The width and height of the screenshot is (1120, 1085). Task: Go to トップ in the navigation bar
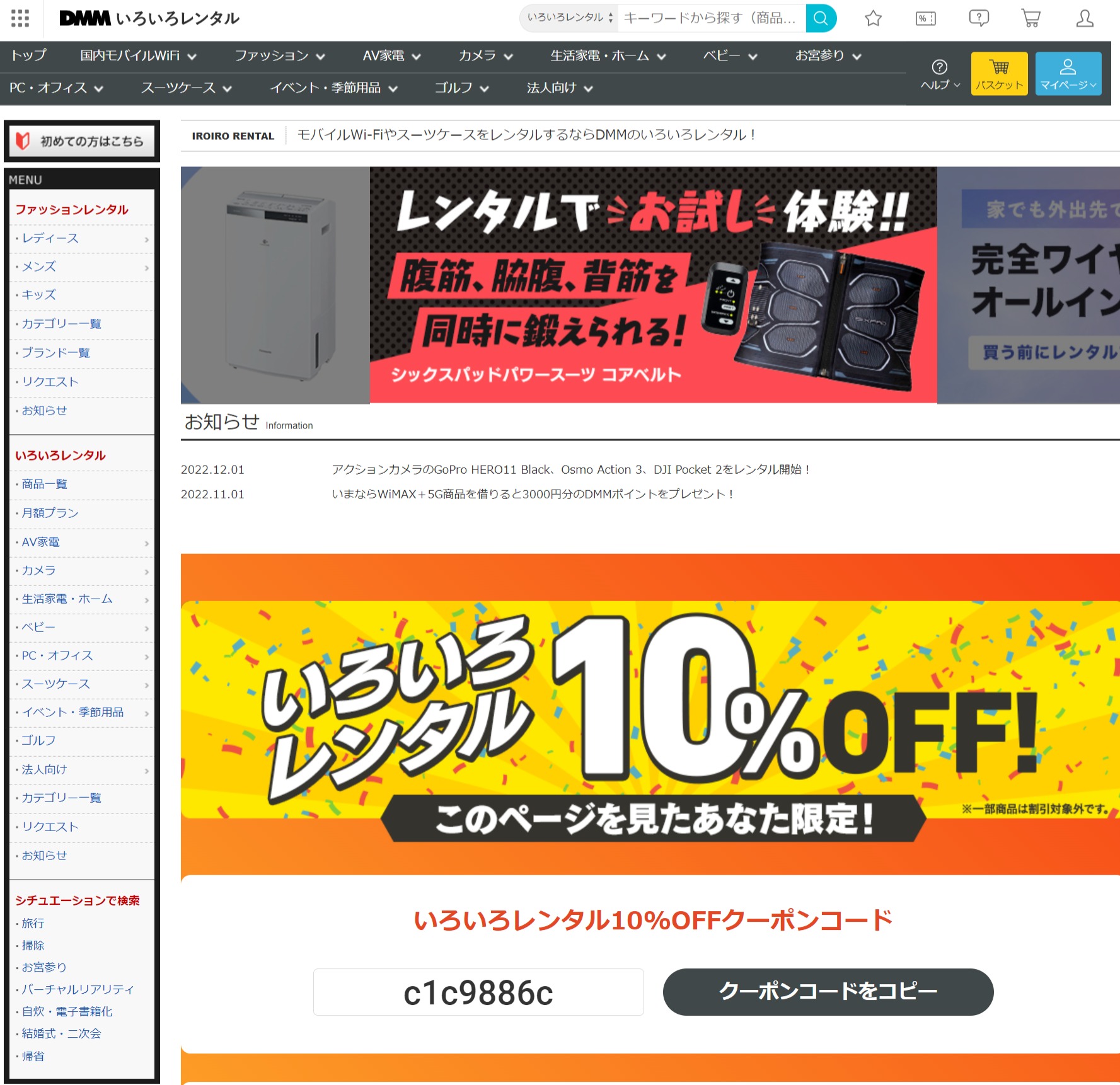(x=28, y=56)
